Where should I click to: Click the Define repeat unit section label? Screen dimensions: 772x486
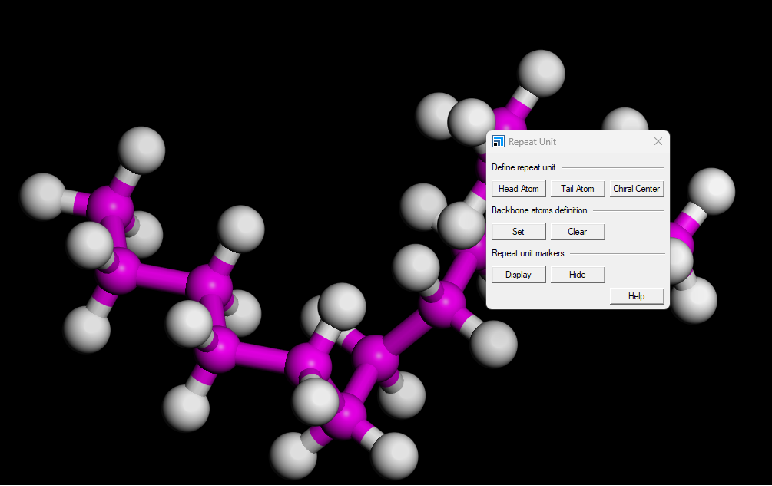click(x=524, y=167)
